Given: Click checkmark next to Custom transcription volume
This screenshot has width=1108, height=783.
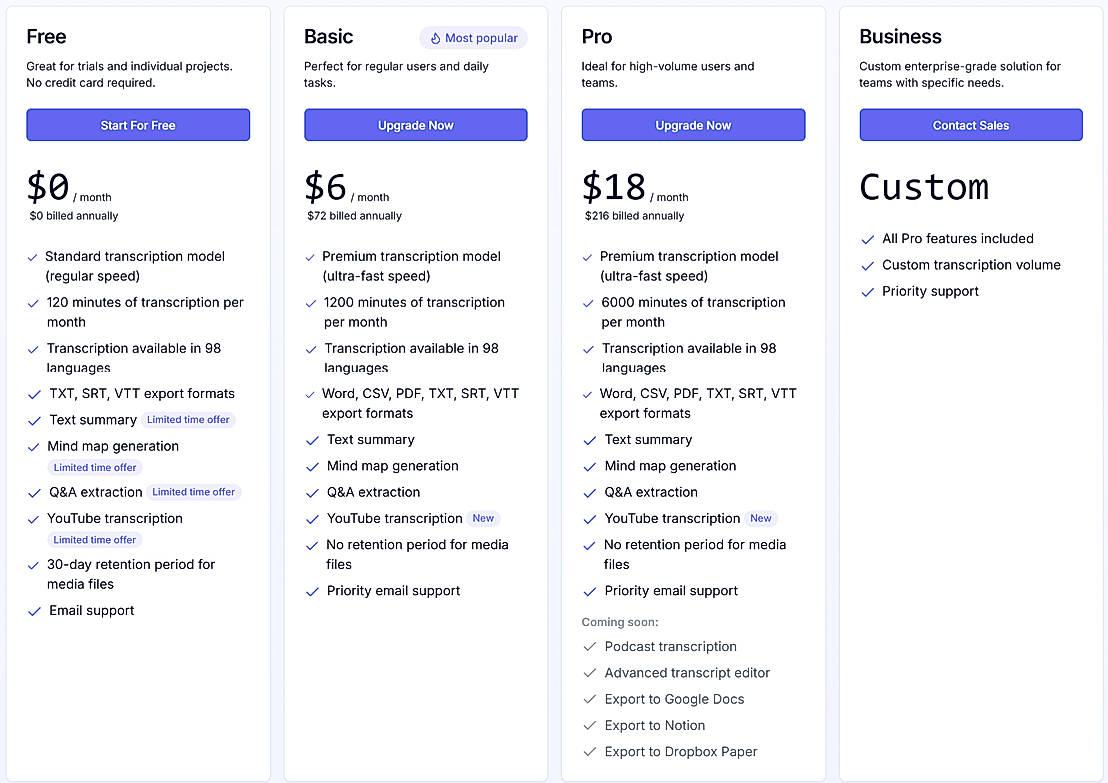Looking at the screenshot, I should (868, 265).
